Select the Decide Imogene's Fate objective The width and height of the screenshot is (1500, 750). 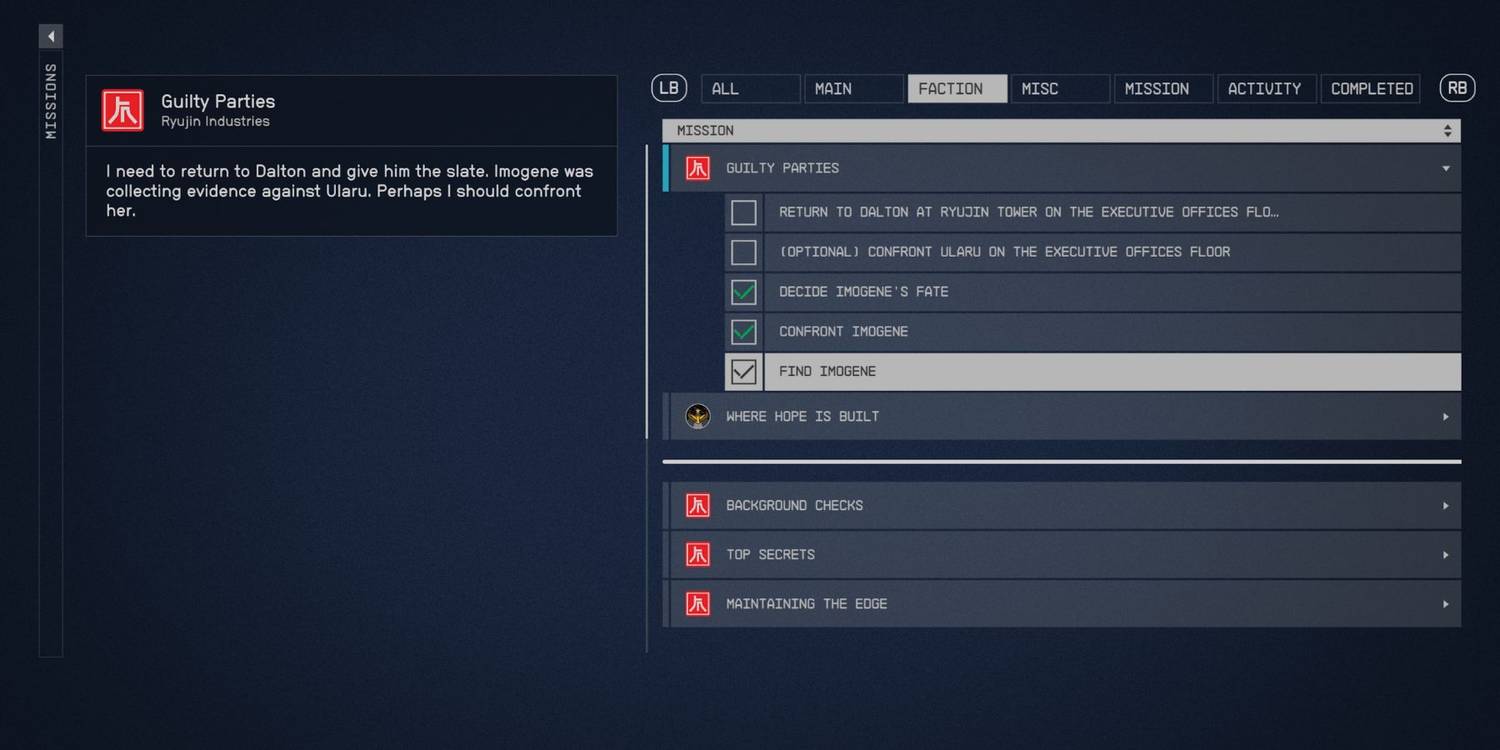click(1110, 292)
